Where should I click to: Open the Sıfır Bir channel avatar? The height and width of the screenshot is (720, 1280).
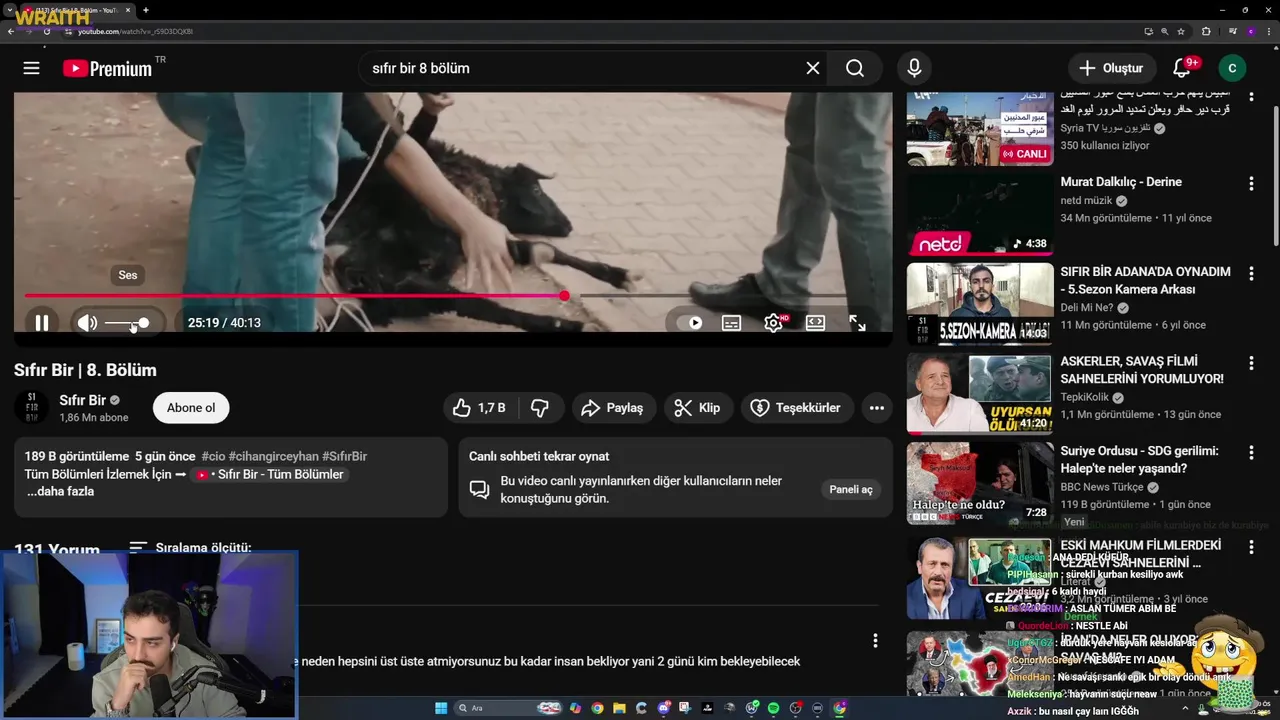31,408
